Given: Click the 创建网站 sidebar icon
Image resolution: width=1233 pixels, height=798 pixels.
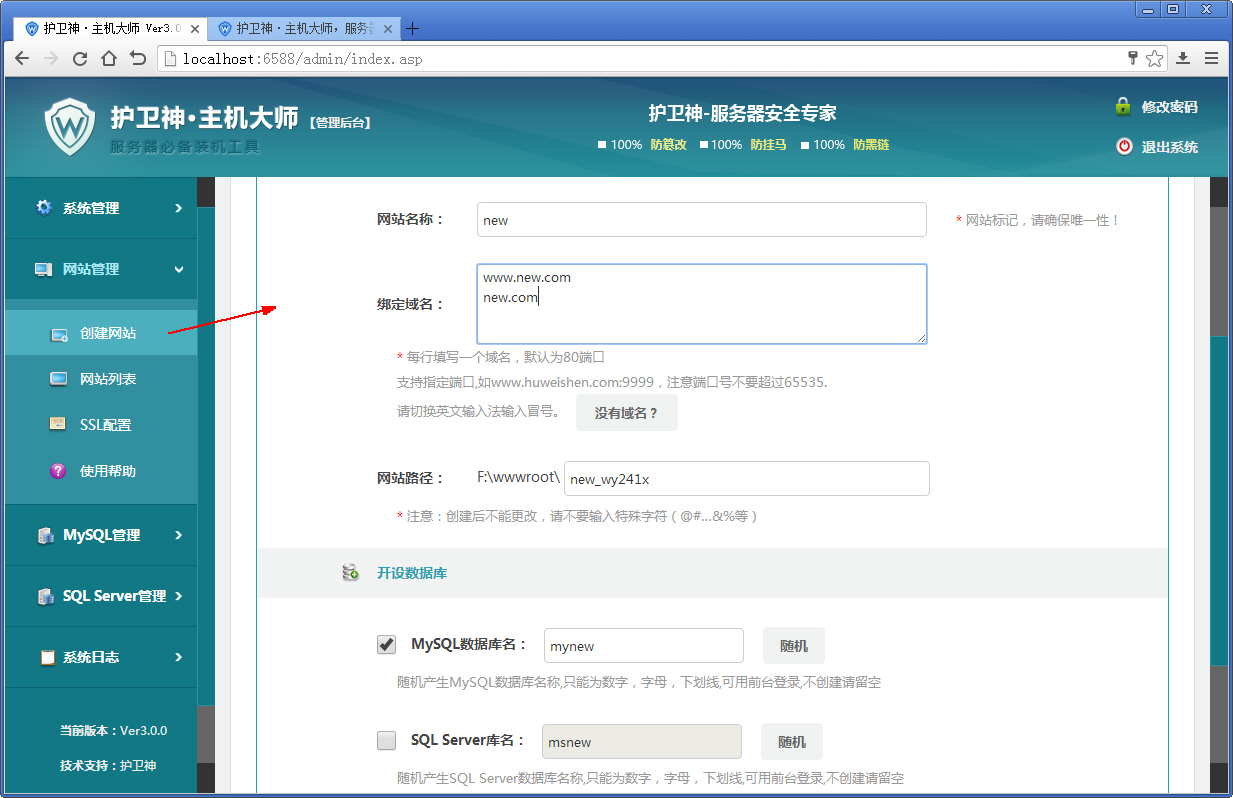Looking at the screenshot, I should coord(59,334).
